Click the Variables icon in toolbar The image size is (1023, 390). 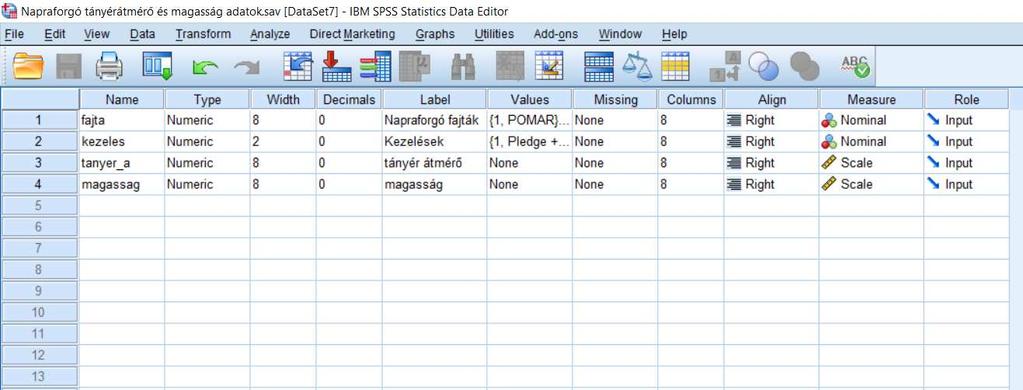375,66
